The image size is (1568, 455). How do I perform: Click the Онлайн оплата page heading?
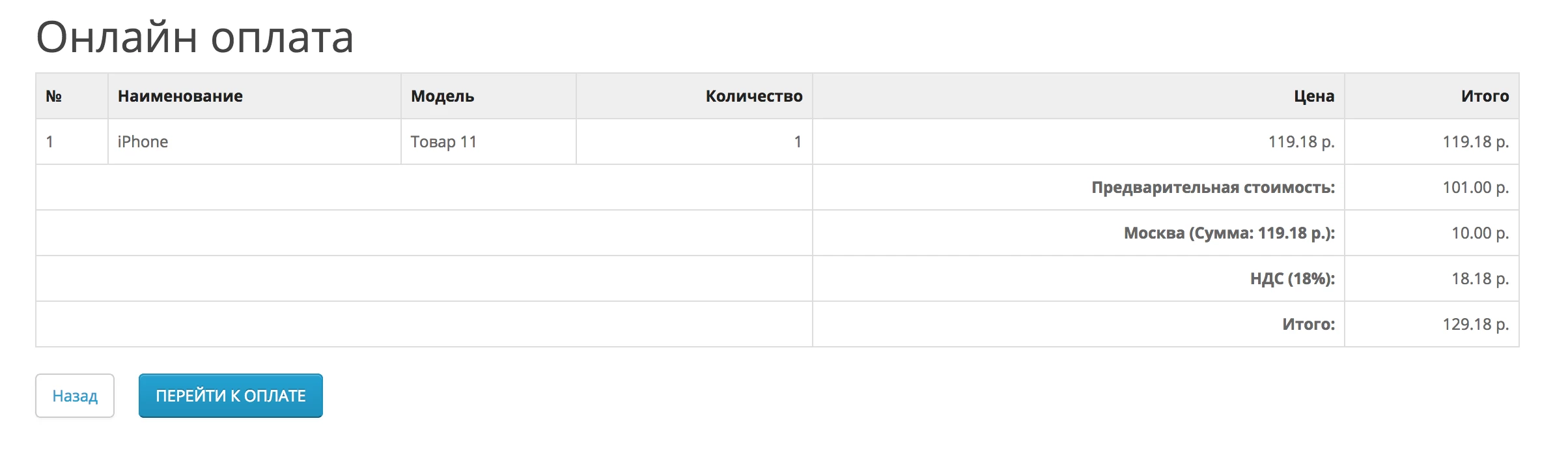pos(195,37)
